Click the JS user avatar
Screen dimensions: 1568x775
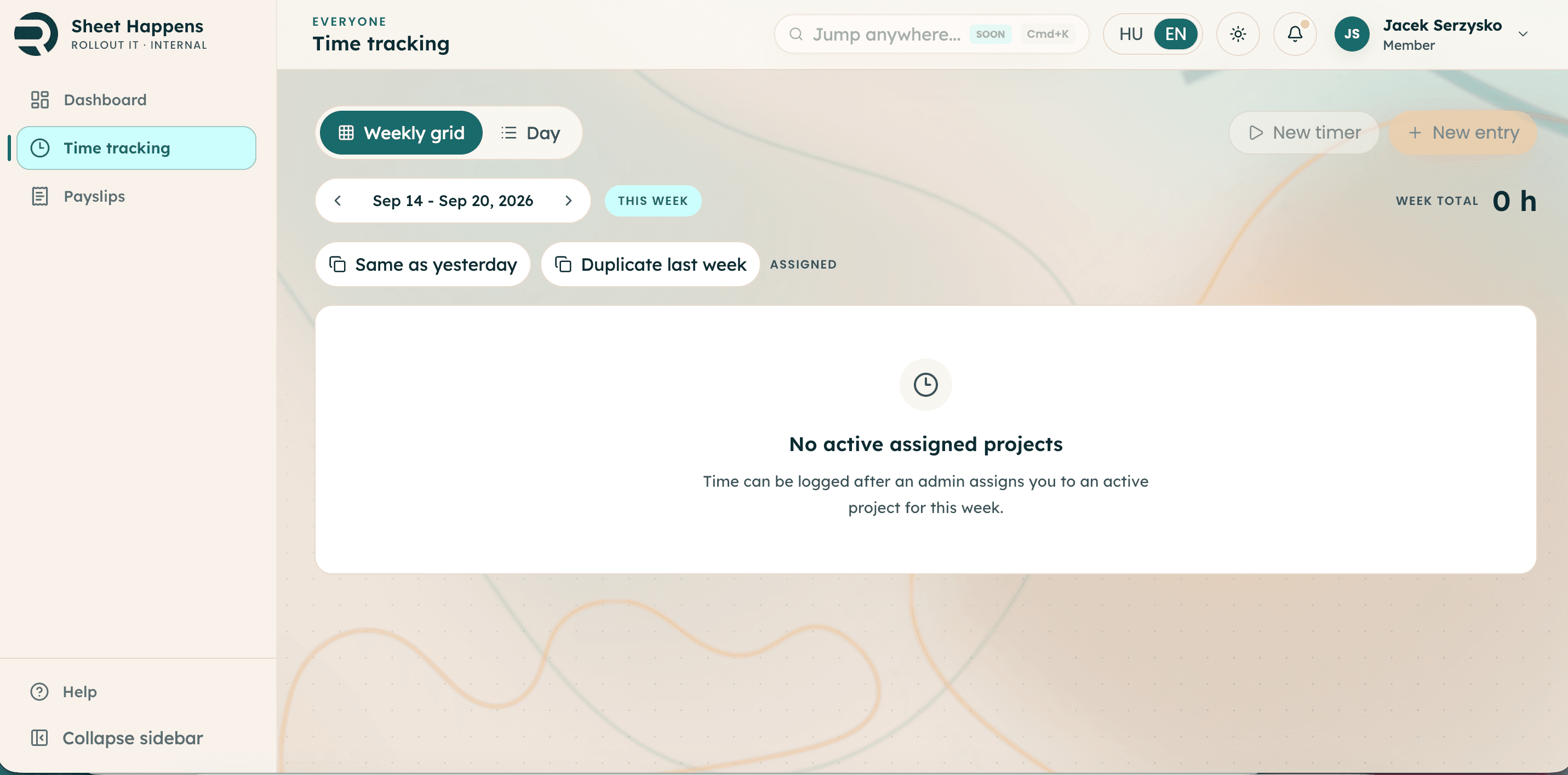click(1351, 34)
